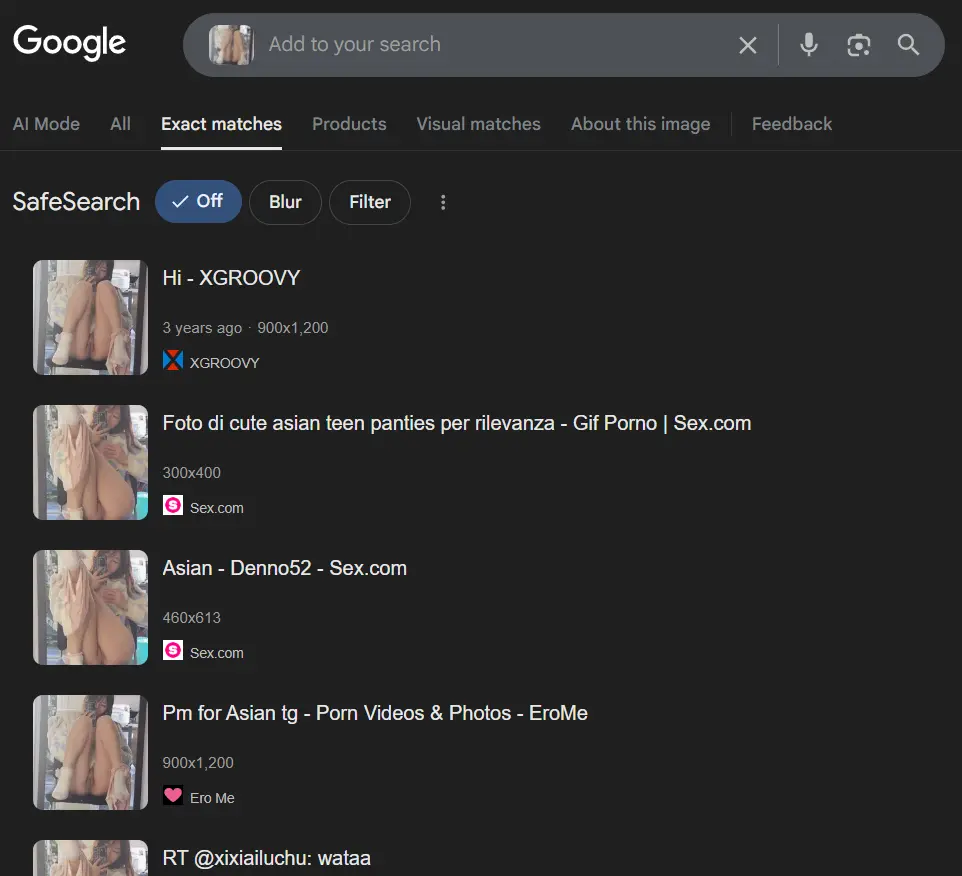Click the Ero Me heart favicon
This screenshot has height=876, width=962.
173,795
